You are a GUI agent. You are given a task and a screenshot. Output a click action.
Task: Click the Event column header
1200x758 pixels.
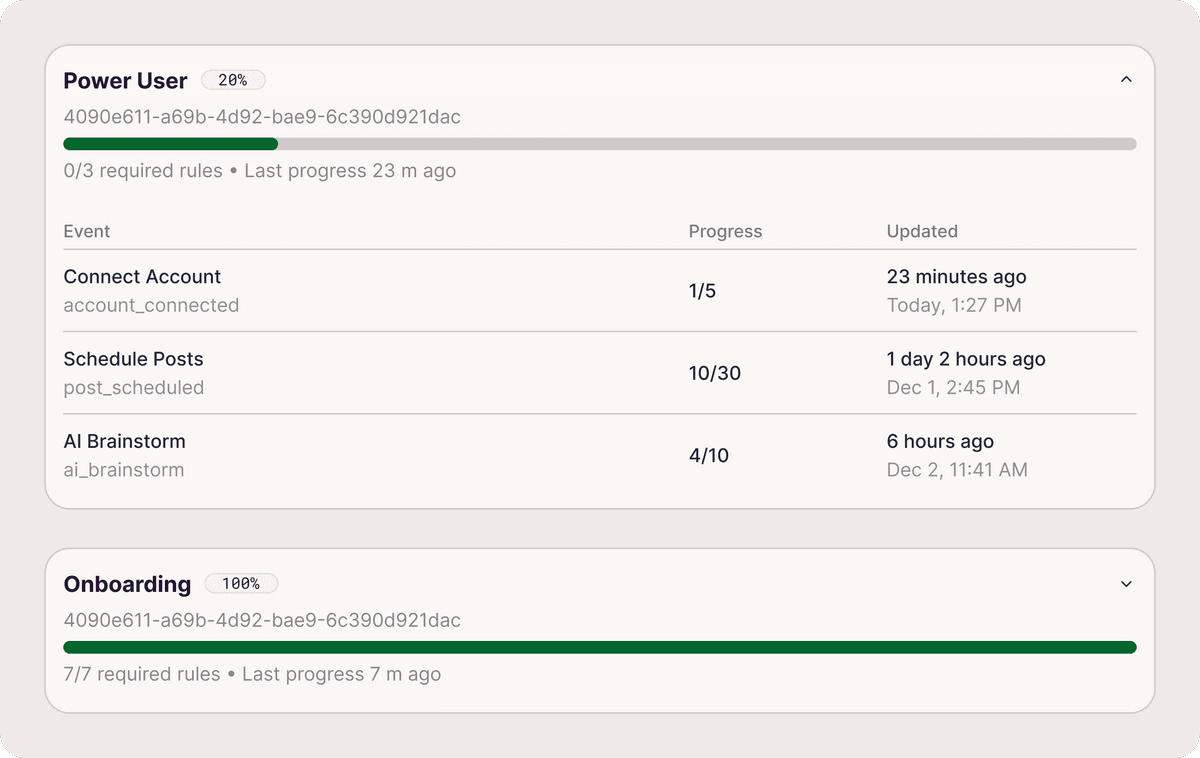pyautogui.click(x=87, y=231)
